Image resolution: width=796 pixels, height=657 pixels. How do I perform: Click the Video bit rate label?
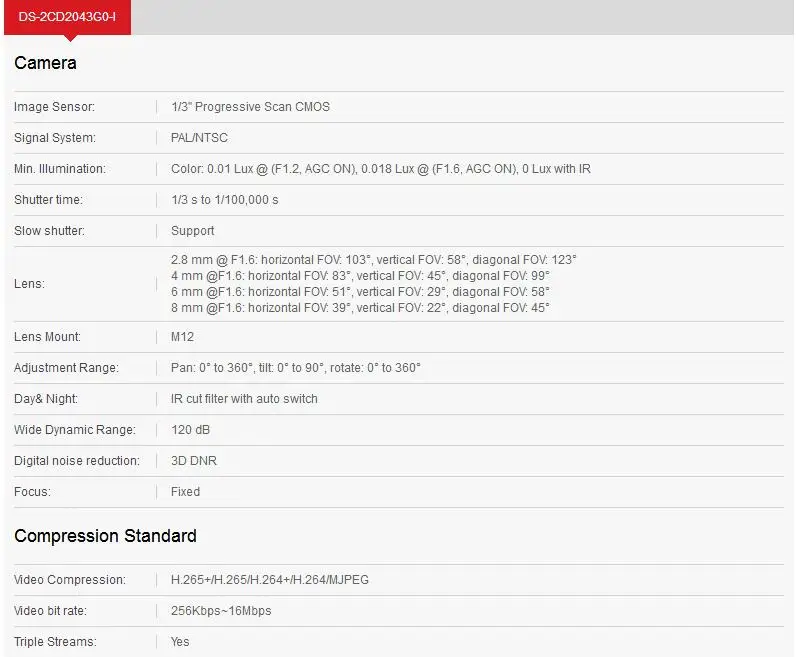(x=50, y=611)
